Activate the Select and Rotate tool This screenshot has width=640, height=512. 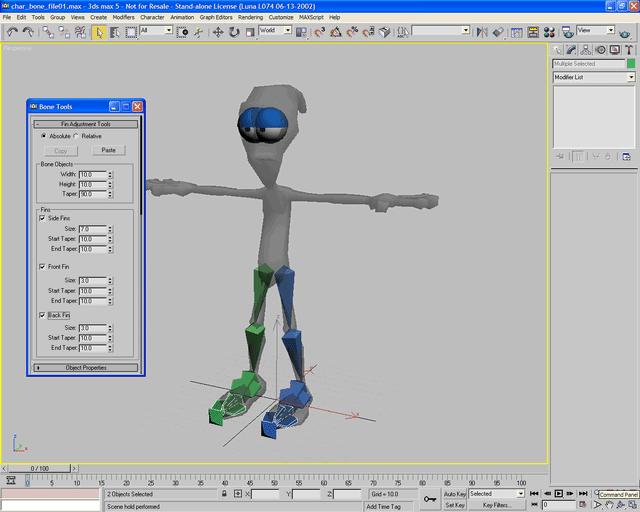point(233,32)
